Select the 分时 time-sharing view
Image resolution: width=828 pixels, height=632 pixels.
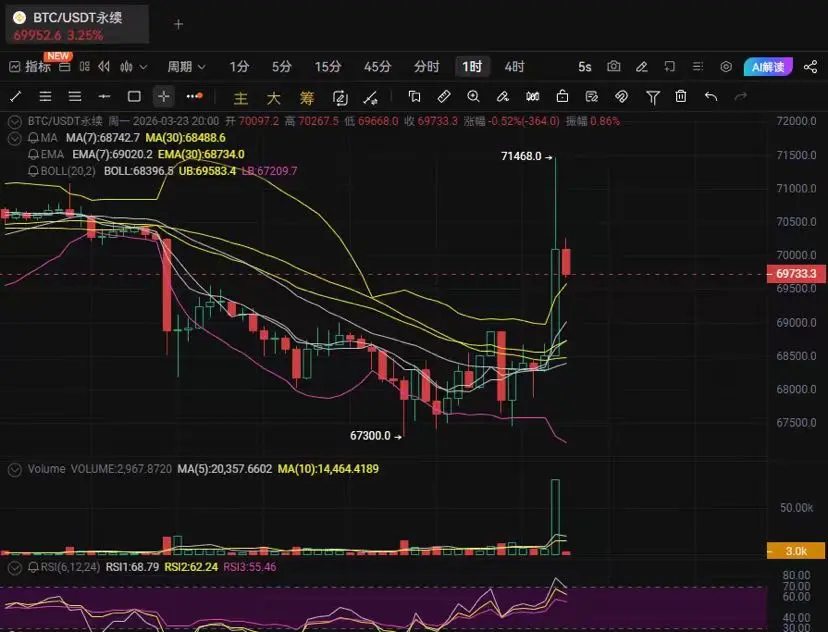click(426, 67)
